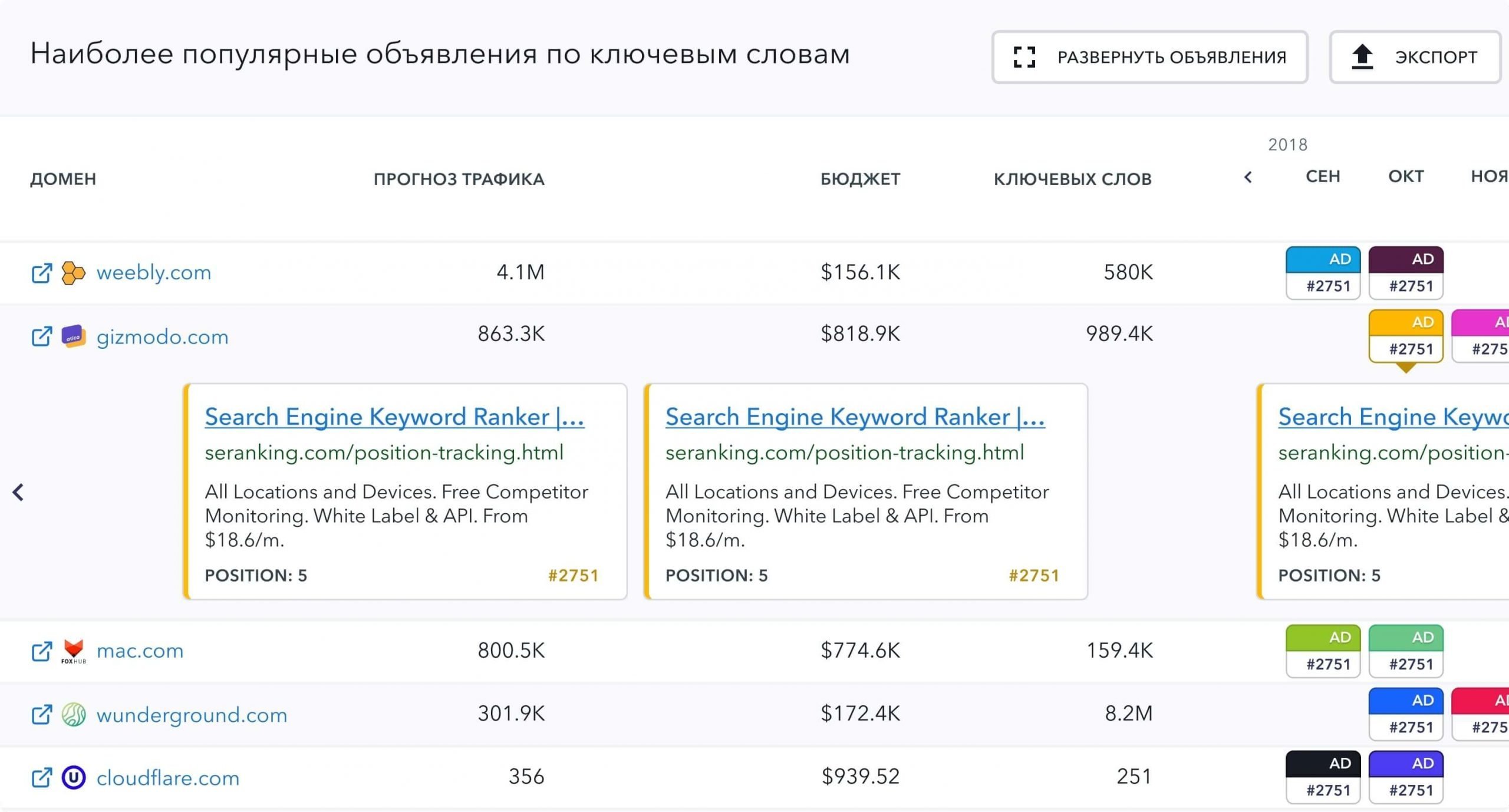Click POSITION: 5 in the second ad card

[717, 576]
